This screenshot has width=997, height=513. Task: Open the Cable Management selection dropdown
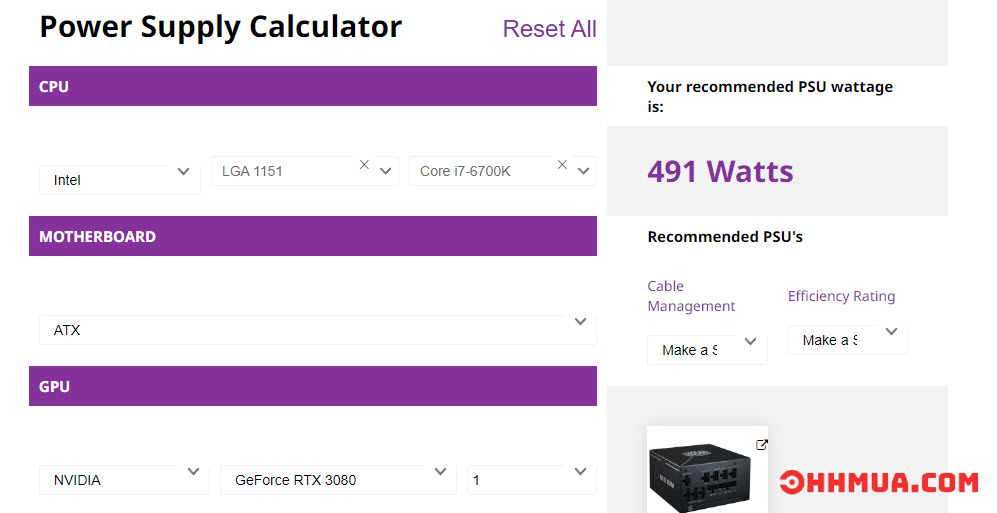click(x=707, y=350)
